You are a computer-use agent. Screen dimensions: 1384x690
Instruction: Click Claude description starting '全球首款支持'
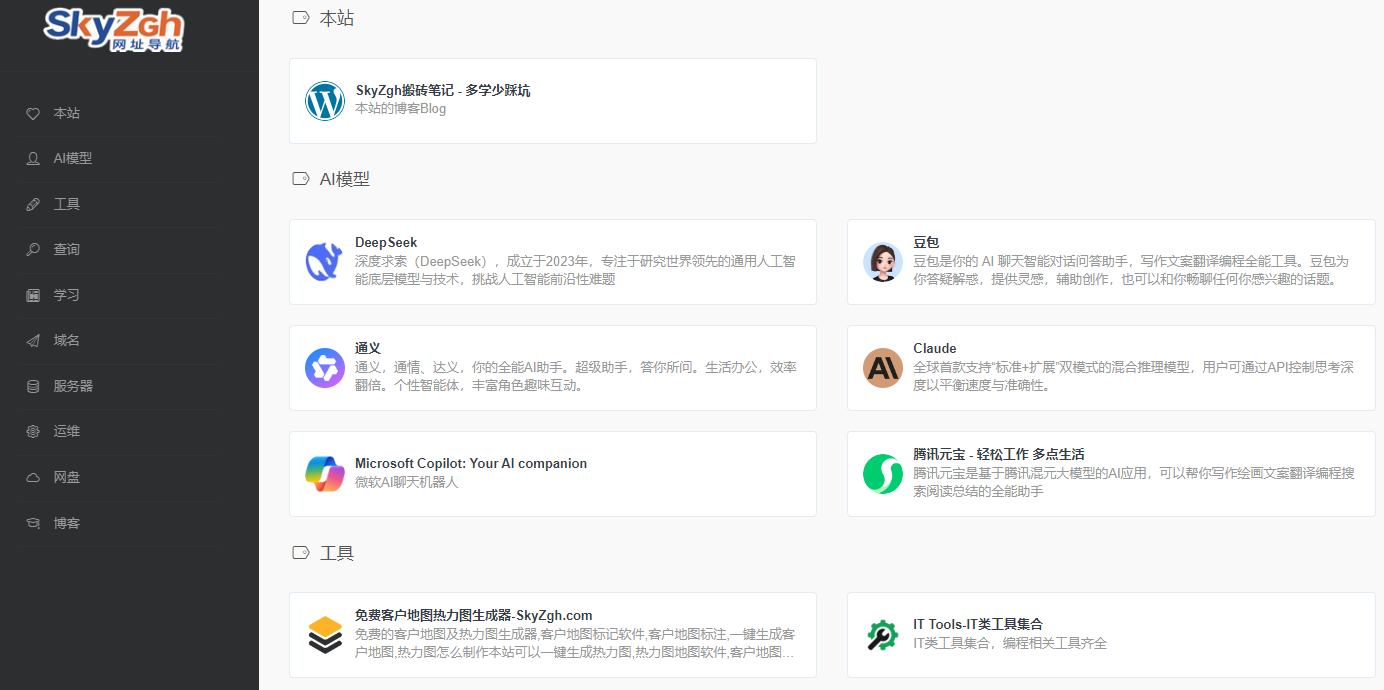1133,376
